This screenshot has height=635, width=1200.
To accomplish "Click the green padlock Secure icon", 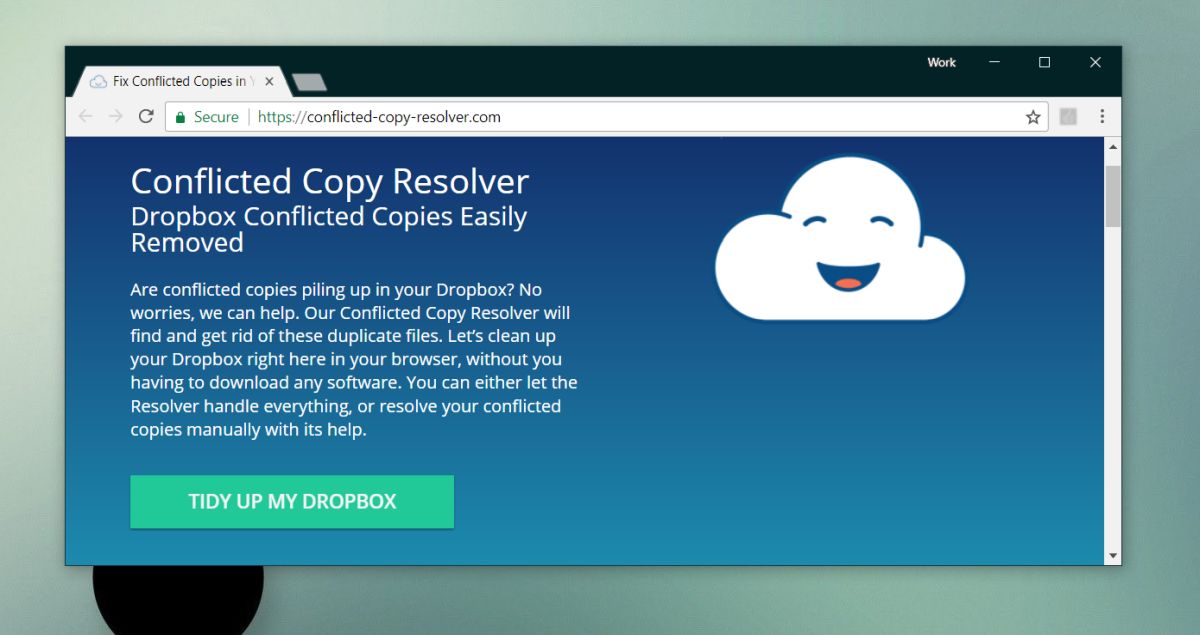I will pos(180,117).
